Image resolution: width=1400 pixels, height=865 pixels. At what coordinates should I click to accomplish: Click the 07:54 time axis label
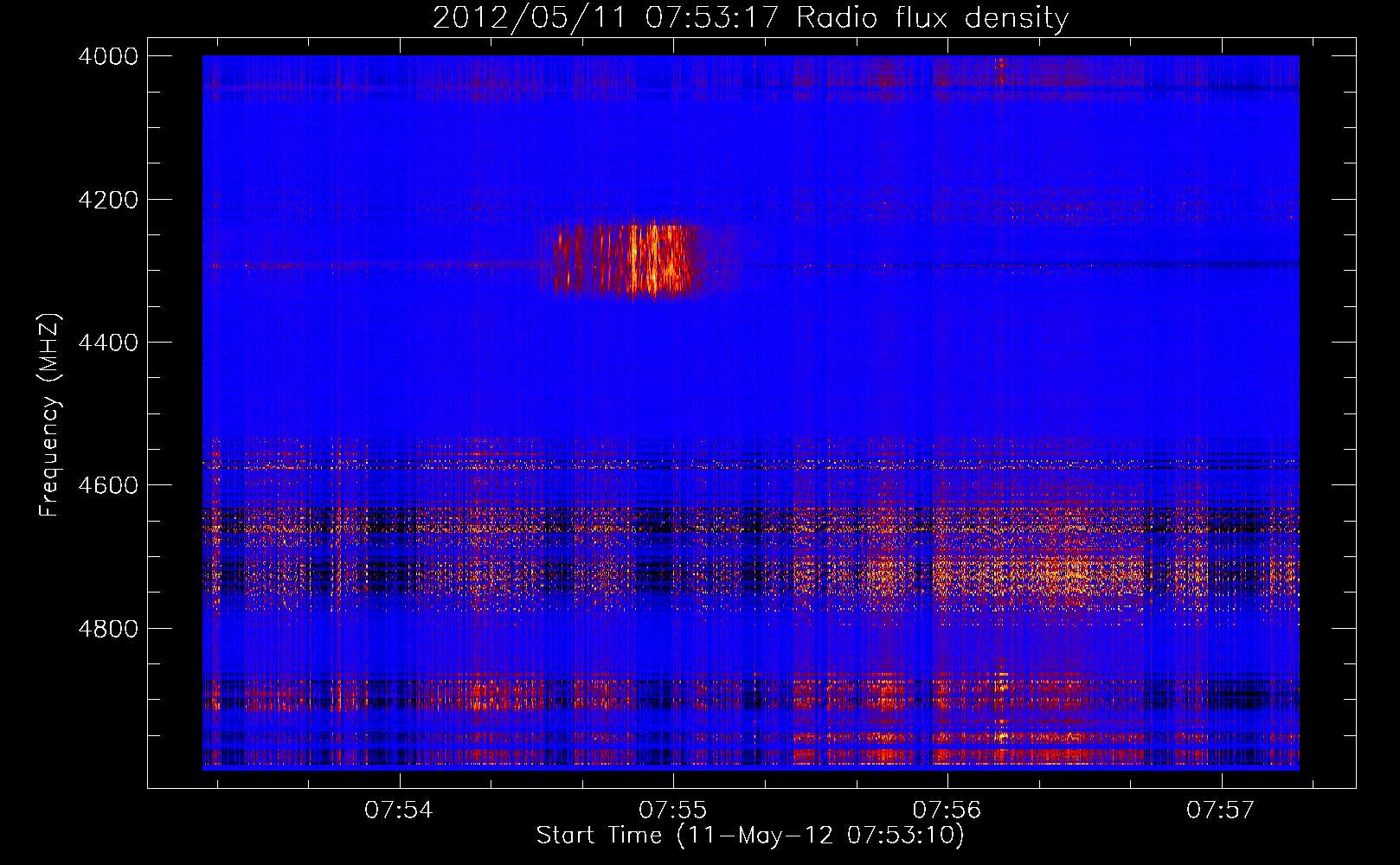click(398, 811)
